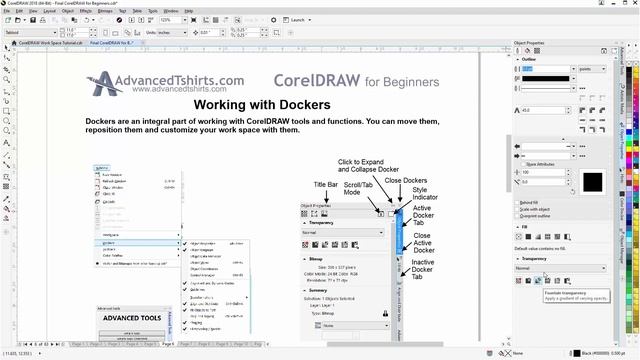Image resolution: width=640 pixels, height=360 pixels.
Task: Toggle the Share Attributes checkbox
Action: pos(523,164)
